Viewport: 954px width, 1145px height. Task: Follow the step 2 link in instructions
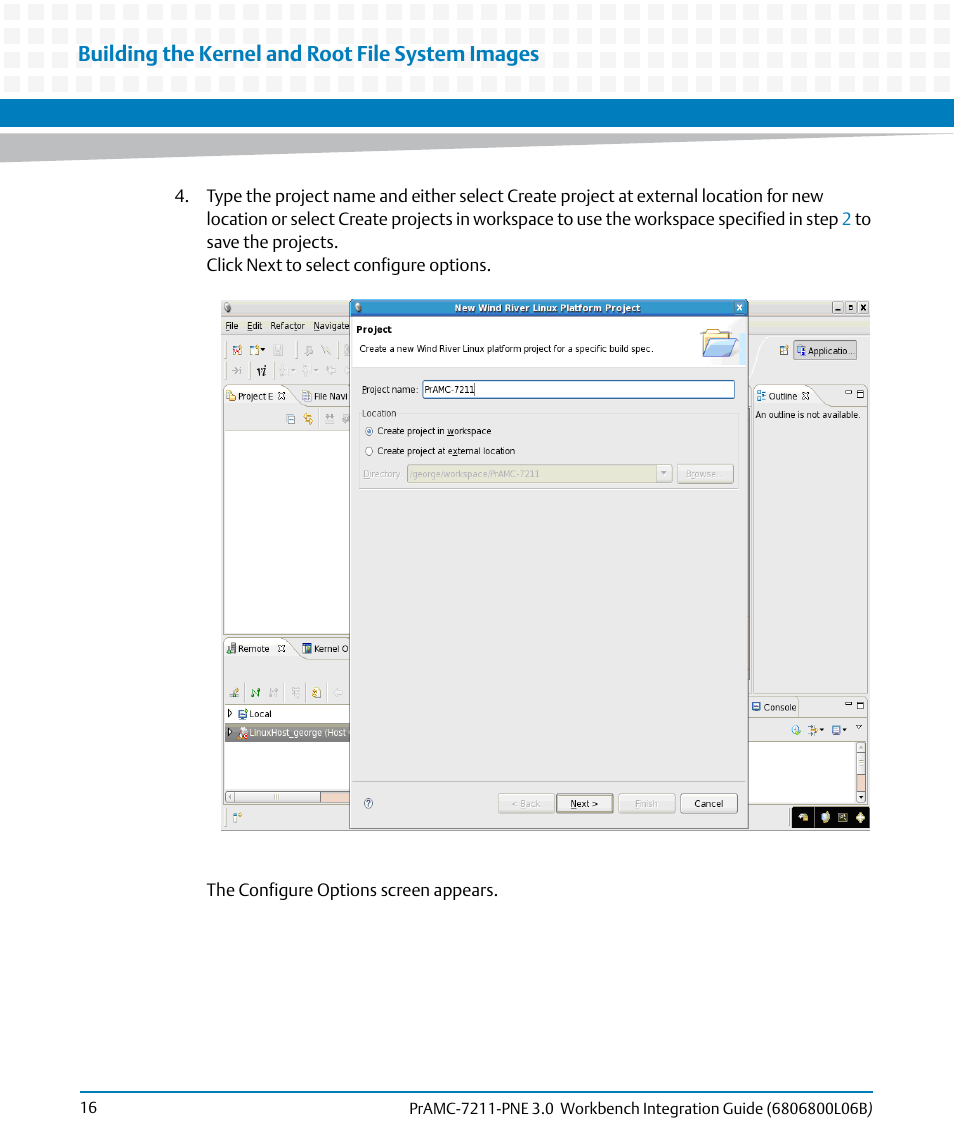point(846,219)
